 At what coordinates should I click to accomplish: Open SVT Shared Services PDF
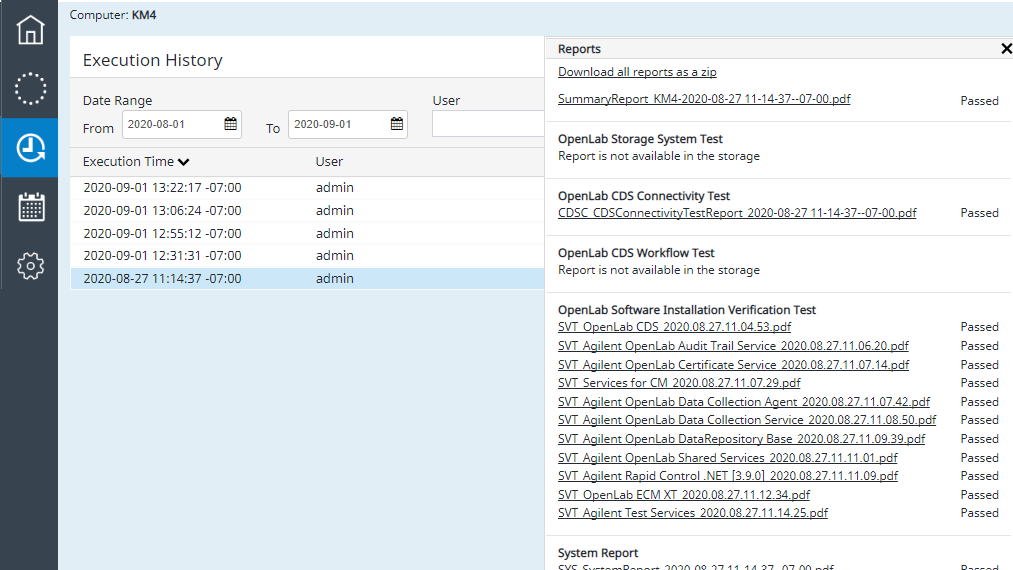point(727,458)
